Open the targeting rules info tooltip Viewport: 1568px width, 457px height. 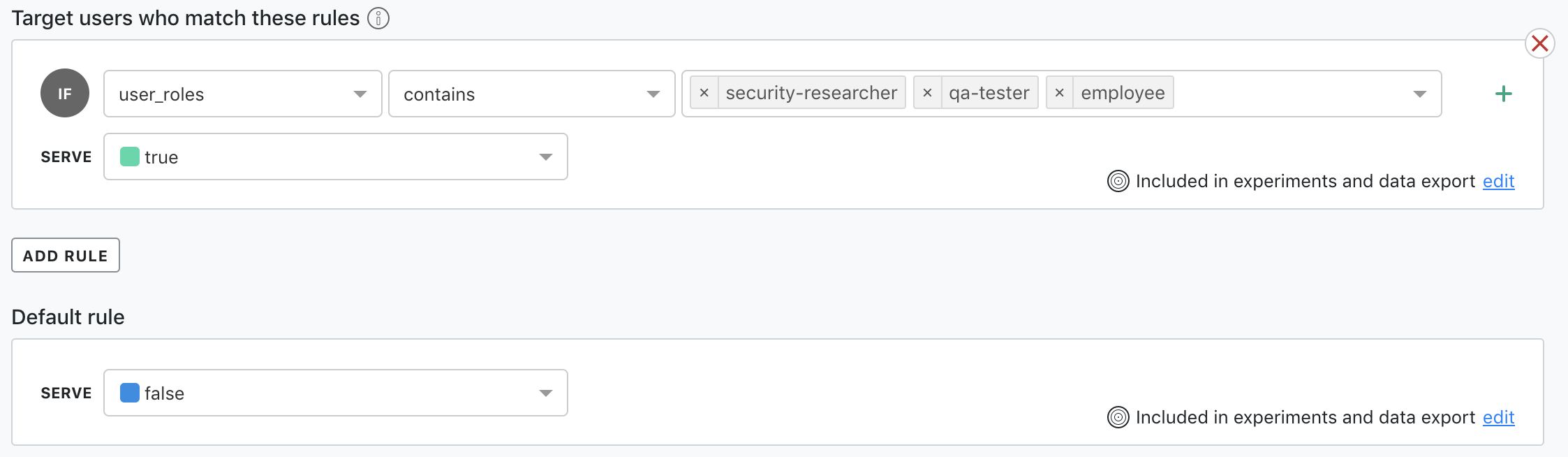(378, 18)
